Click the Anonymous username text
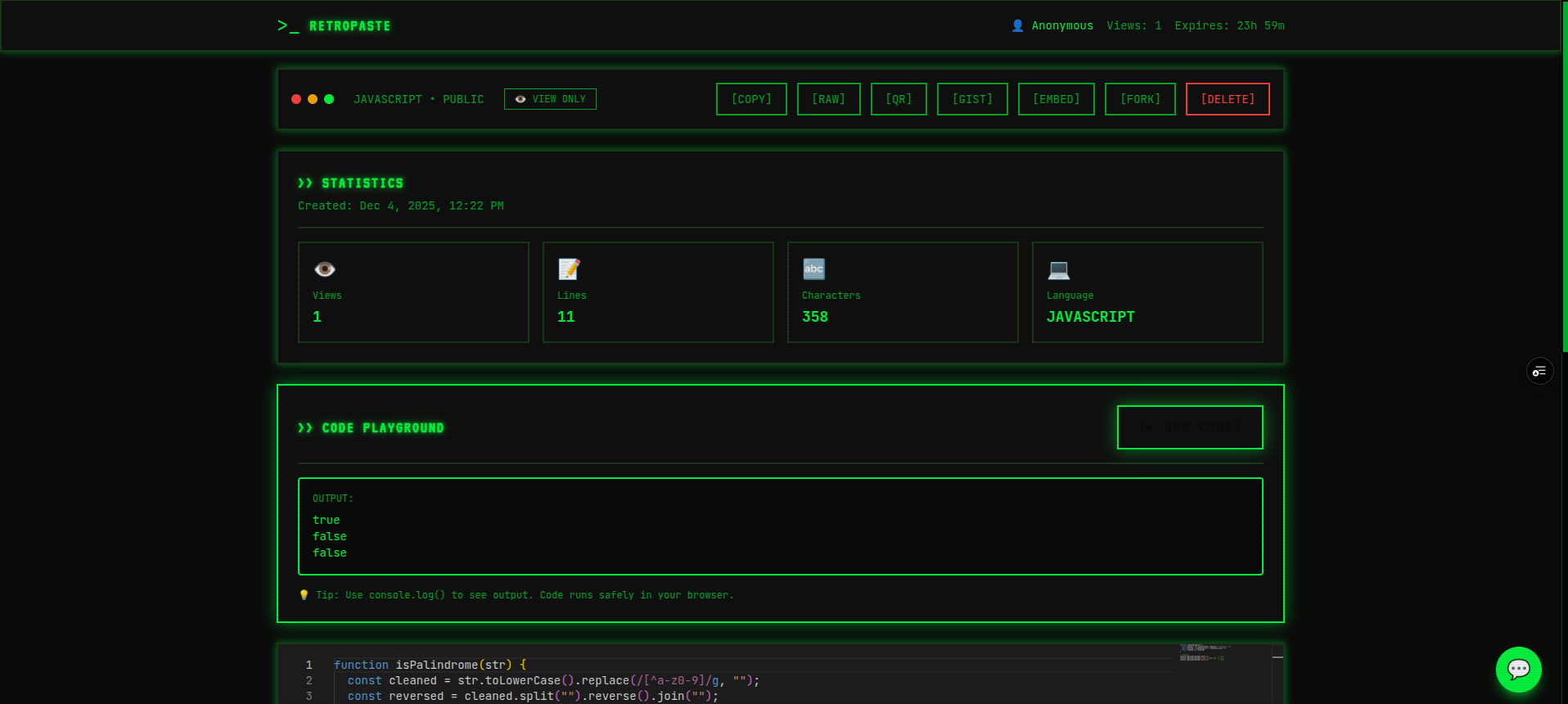 pyautogui.click(x=1062, y=25)
